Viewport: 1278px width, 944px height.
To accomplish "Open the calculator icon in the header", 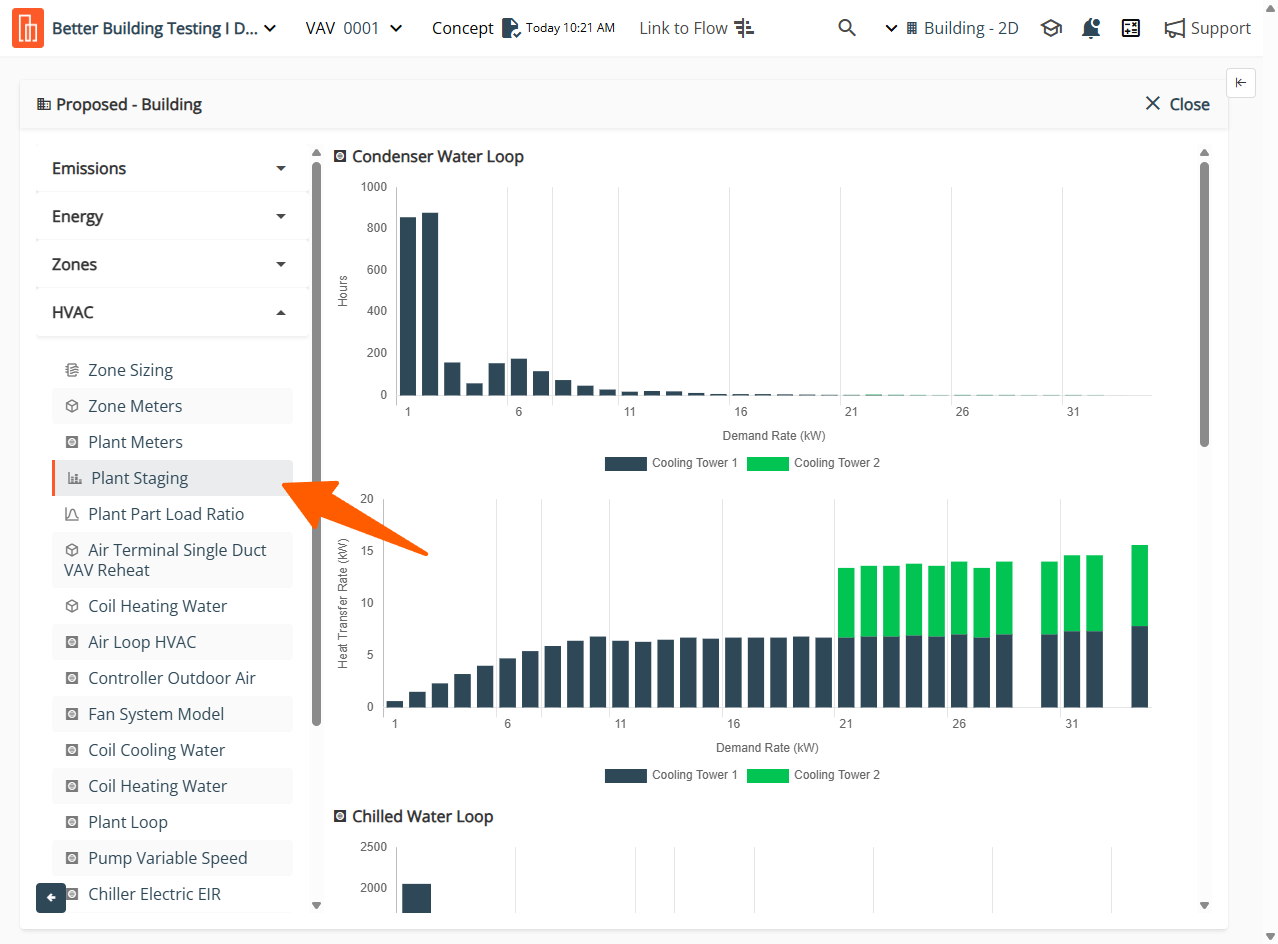I will [1131, 28].
